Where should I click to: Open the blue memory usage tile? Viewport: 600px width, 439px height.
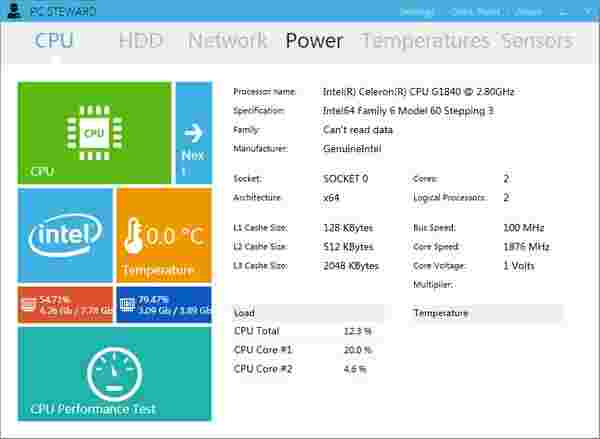(164, 304)
